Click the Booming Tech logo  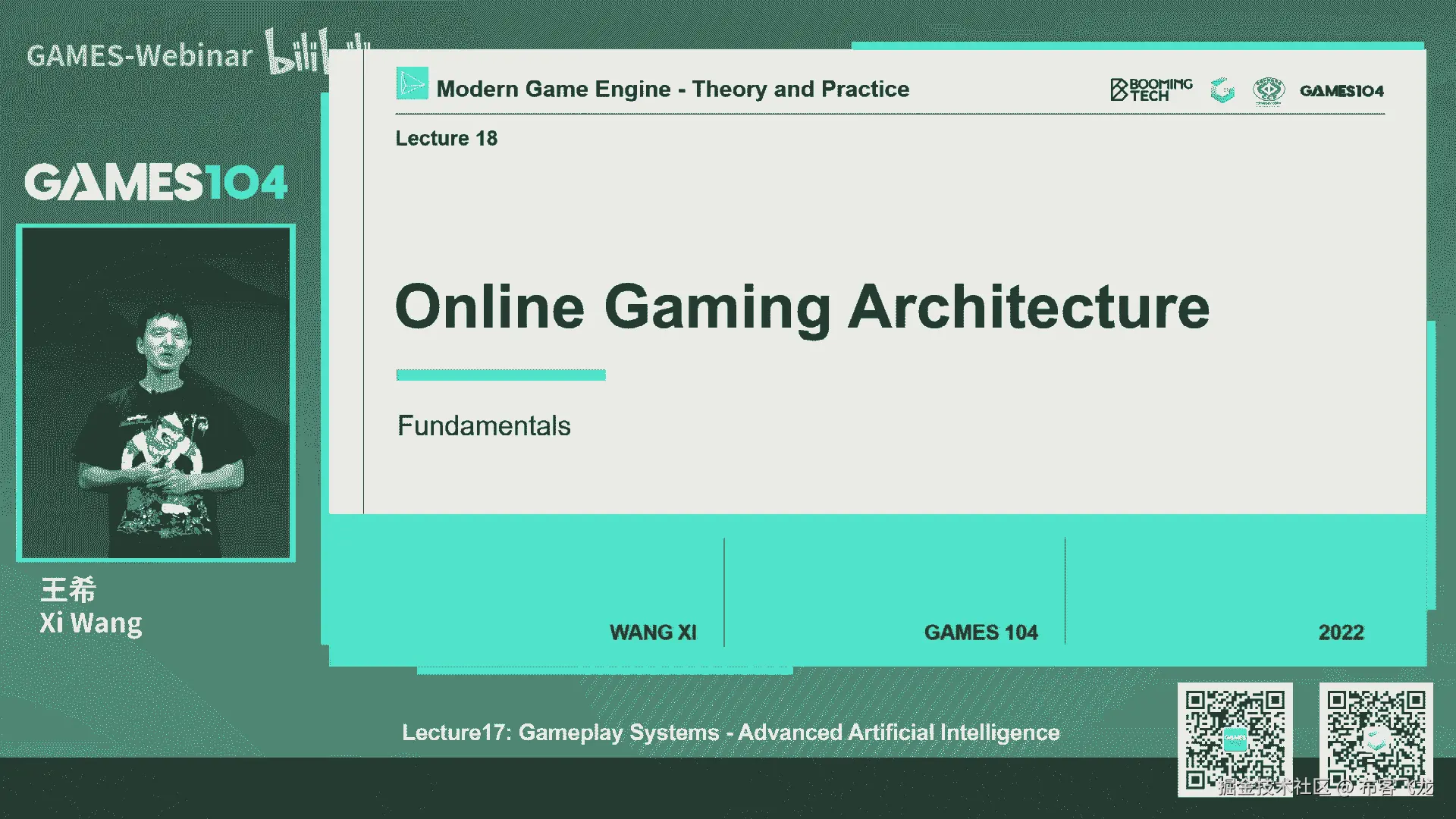(1150, 89)
